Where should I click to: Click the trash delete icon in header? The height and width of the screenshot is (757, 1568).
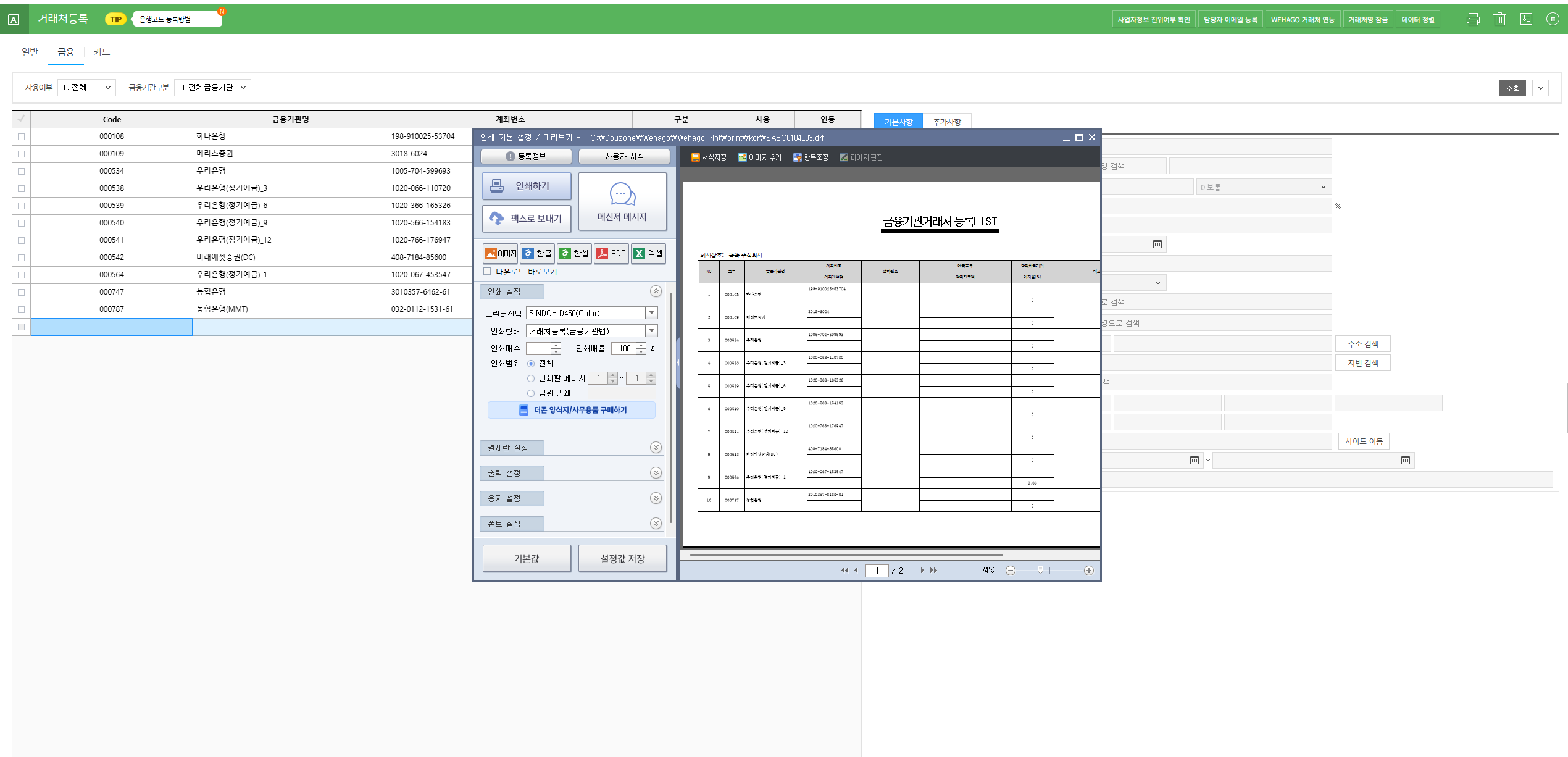tap(1499, 19)
